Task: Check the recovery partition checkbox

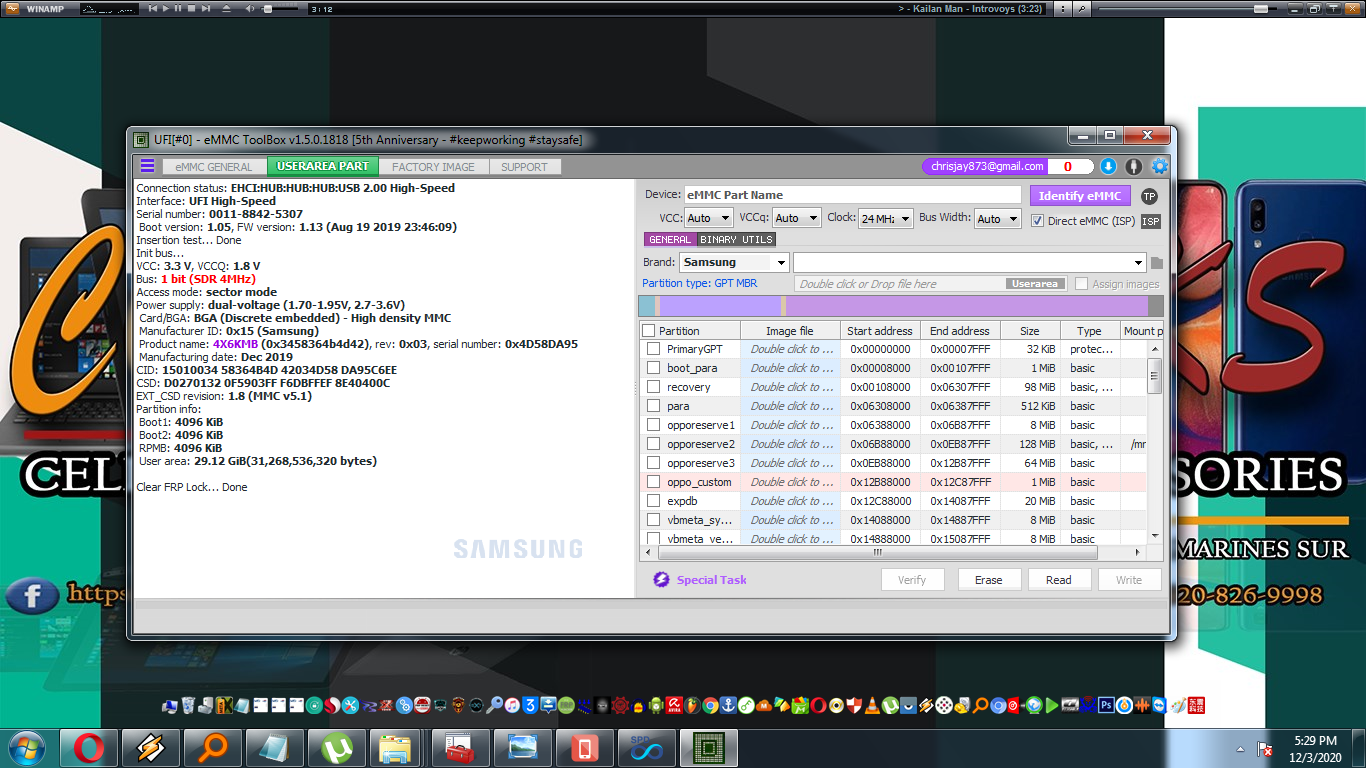Action: coord(654,387)
